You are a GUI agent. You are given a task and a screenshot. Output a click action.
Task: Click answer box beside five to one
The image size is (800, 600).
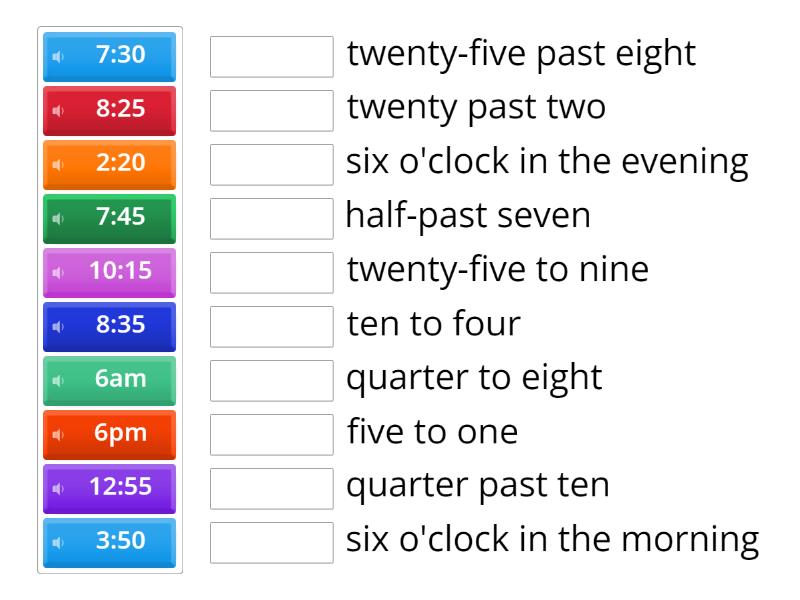pos(272,435)
